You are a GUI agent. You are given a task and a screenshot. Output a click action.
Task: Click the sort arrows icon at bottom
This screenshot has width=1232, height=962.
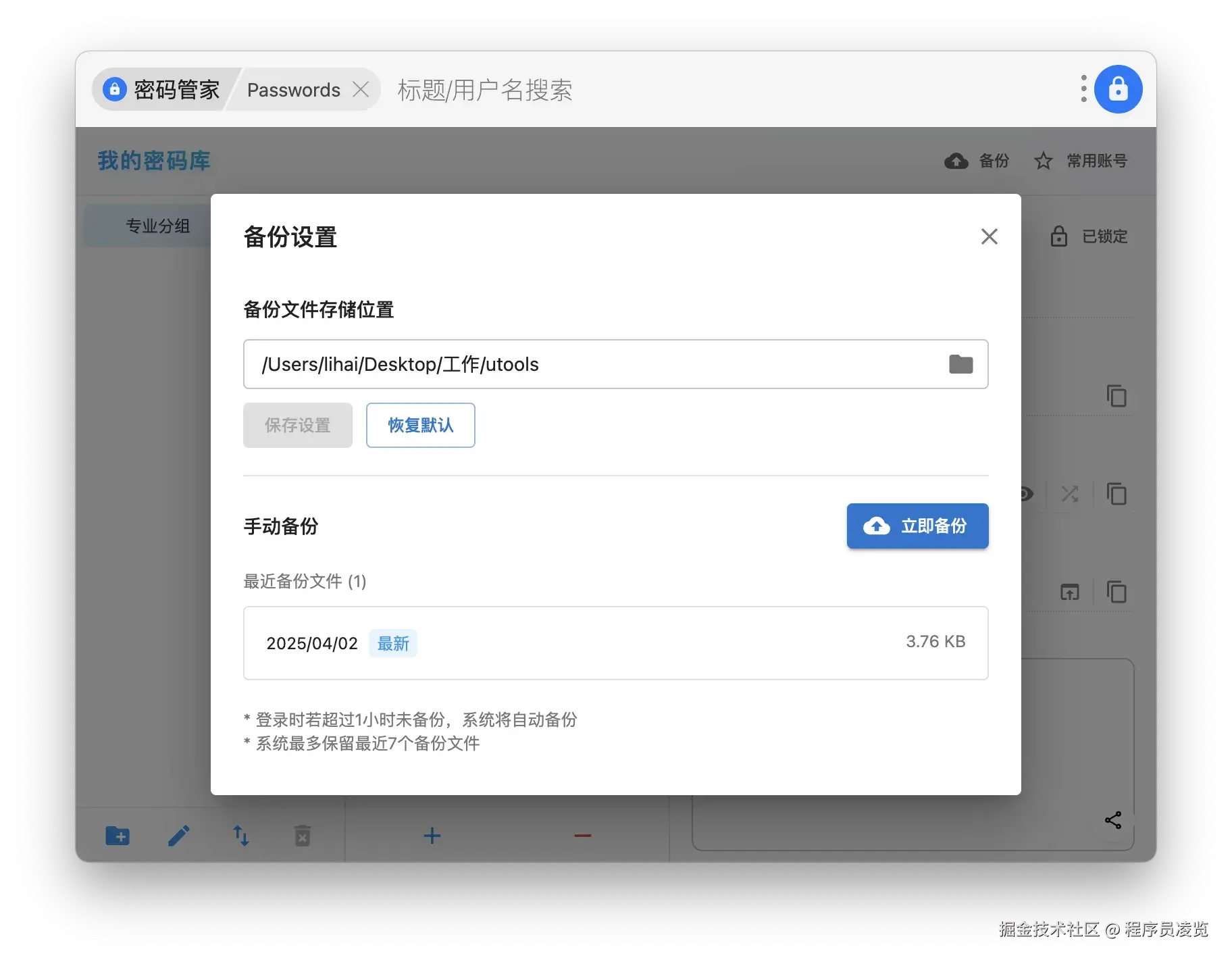pos(241,836)
